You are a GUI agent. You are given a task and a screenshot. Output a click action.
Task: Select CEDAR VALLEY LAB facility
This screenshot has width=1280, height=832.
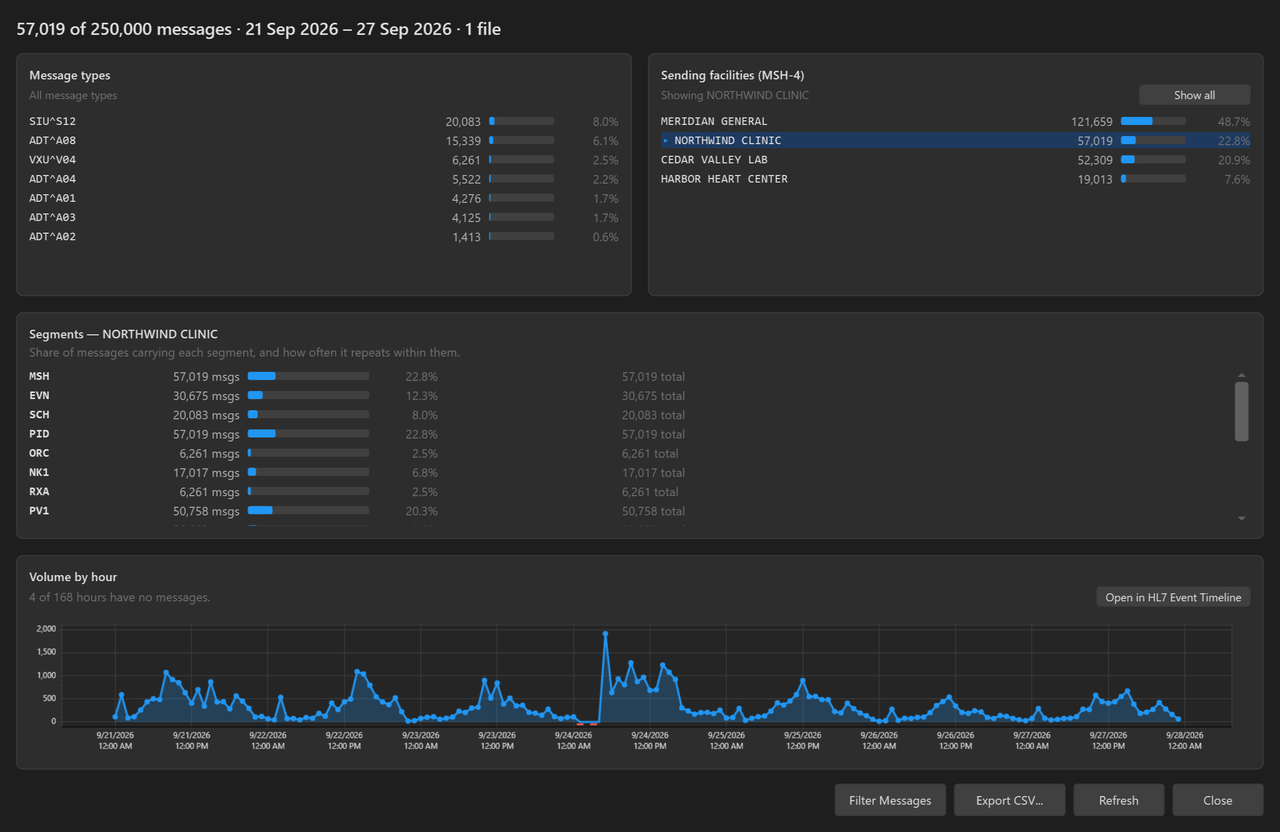(955, 160)
